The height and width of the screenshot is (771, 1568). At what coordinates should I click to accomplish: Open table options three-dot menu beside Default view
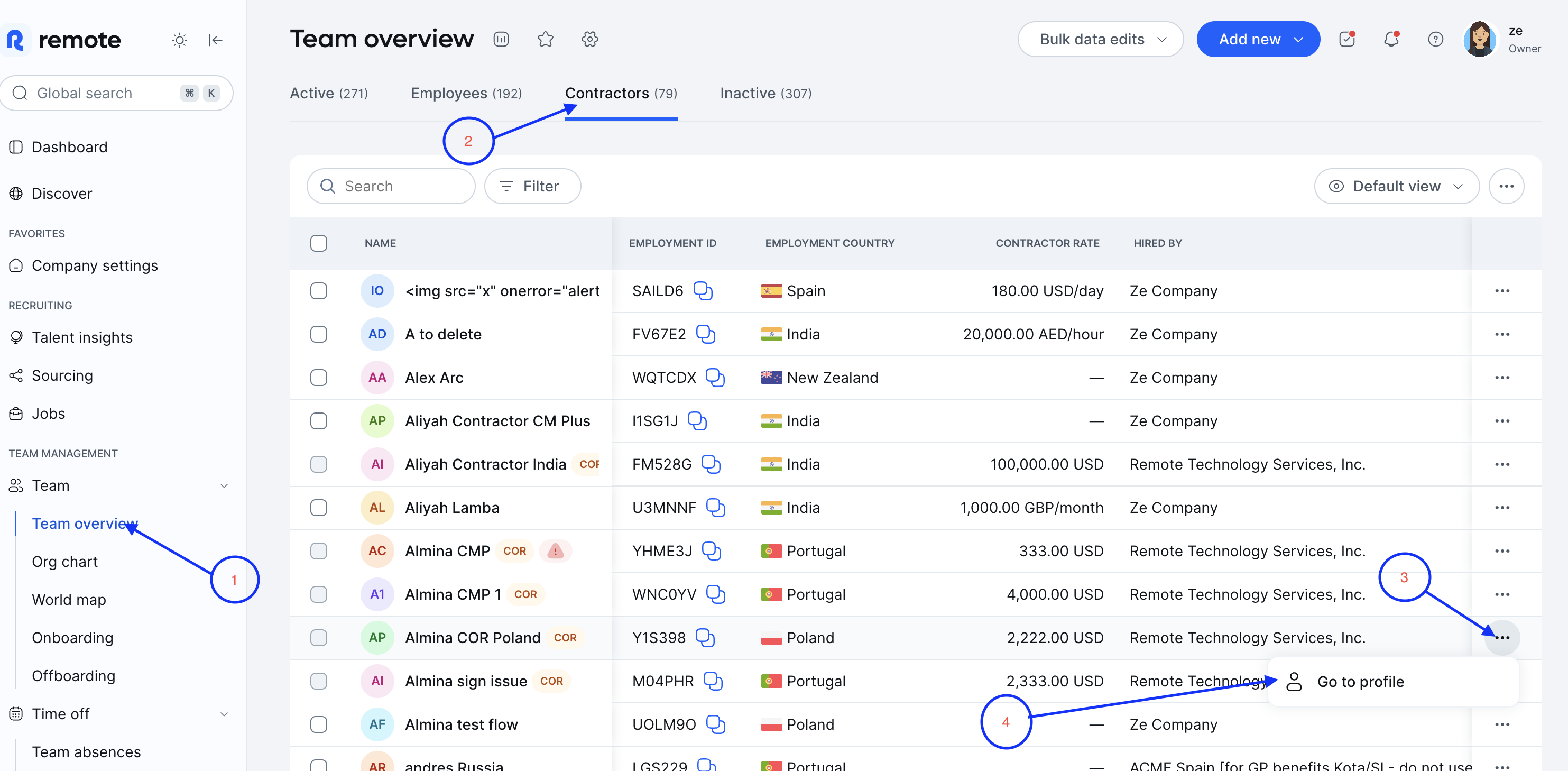point(1506,186)
